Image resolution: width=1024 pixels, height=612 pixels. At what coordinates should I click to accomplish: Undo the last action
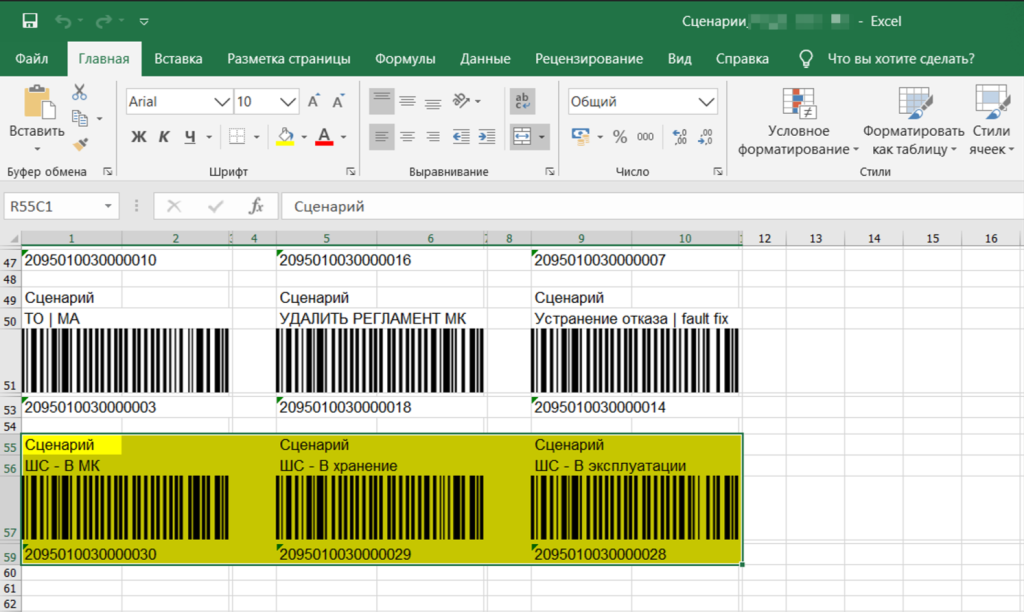point(63,21)
